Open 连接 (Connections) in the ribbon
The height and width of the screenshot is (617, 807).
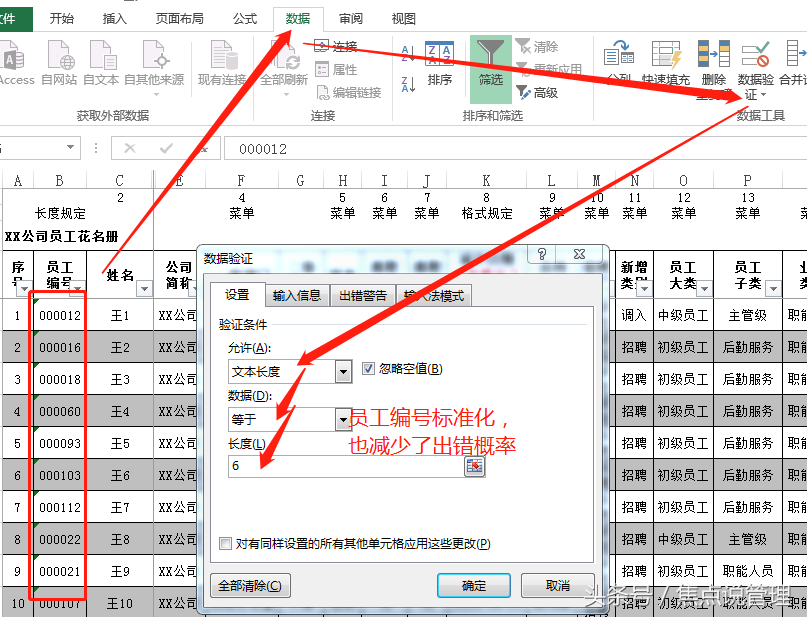336,47
